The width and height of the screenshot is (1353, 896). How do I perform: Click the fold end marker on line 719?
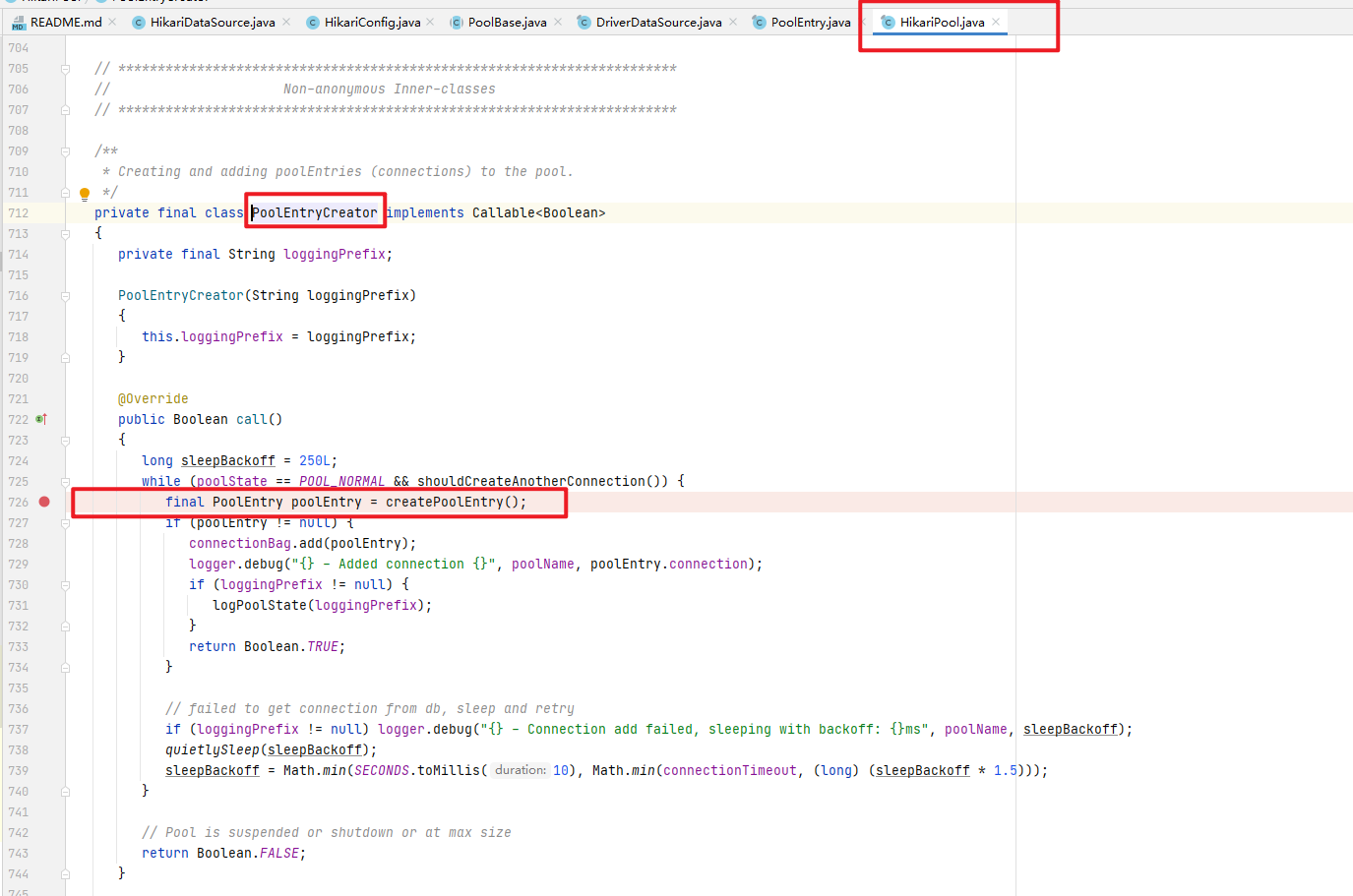click(66, 358)
